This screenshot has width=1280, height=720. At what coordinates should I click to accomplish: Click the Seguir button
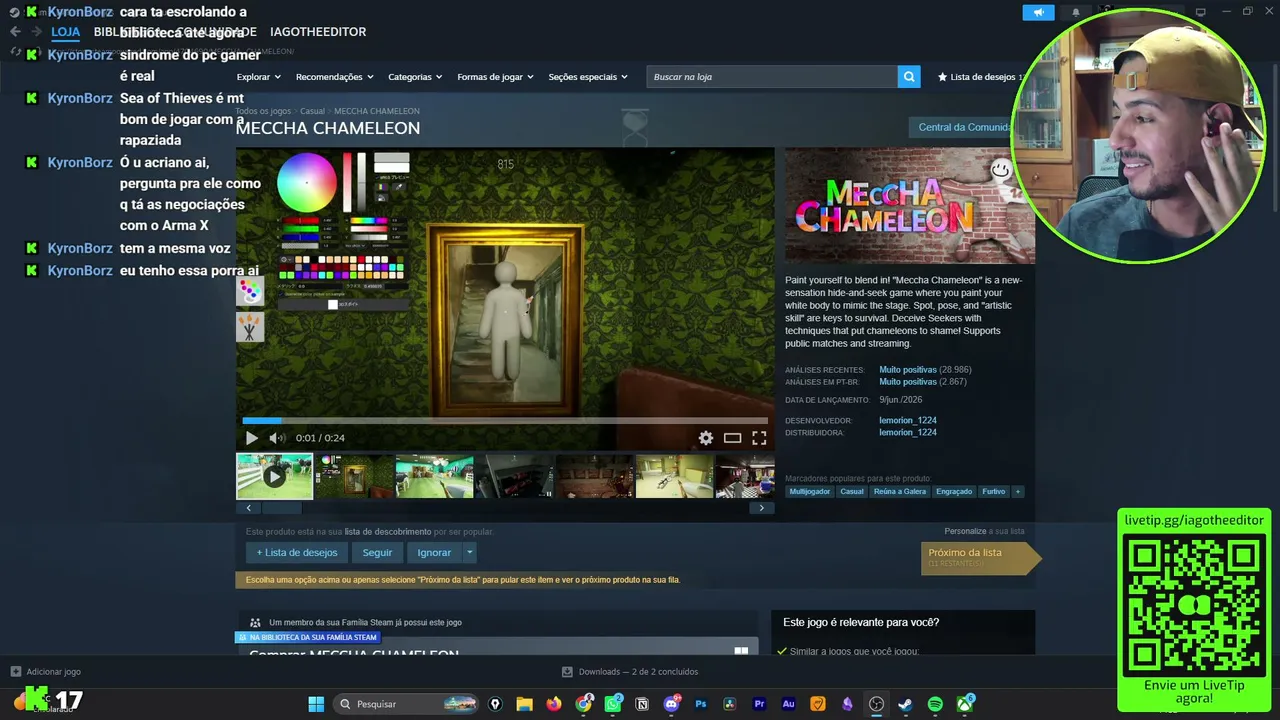pos(377,553)
